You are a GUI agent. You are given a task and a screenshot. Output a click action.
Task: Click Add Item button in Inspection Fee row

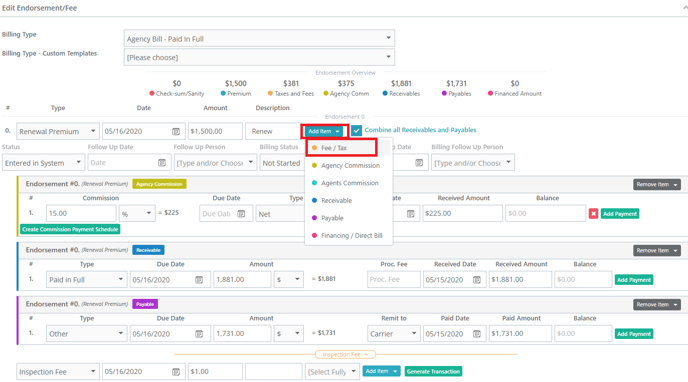point(381,371)
